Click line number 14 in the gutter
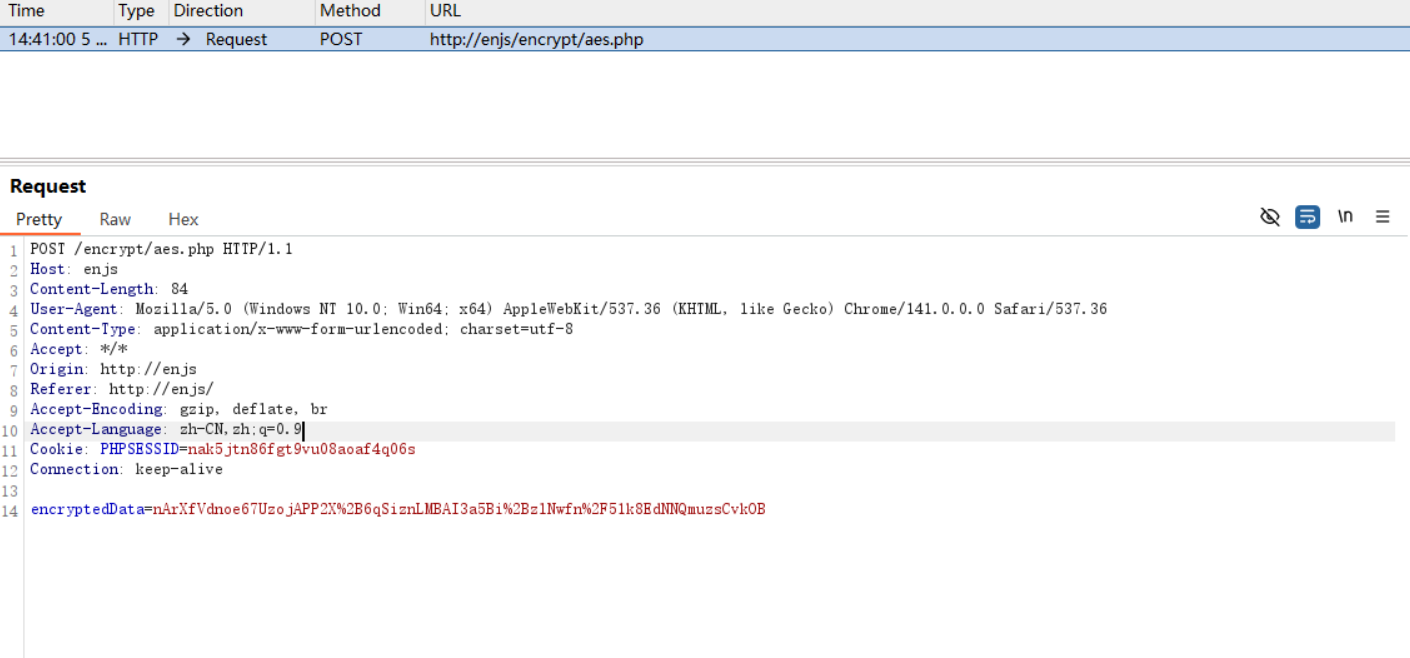Image resolution: width=1410 pixels, height=658 pixels. (10, 511)
